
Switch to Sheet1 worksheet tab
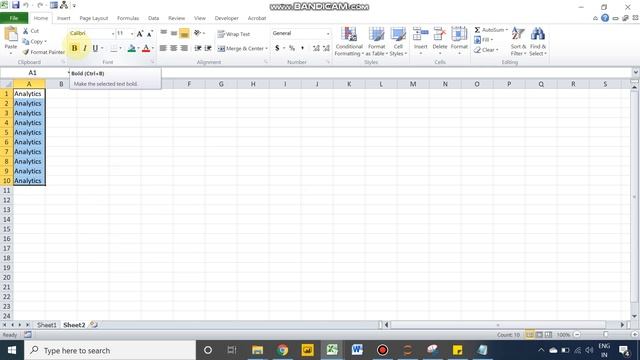pos(47,325)
